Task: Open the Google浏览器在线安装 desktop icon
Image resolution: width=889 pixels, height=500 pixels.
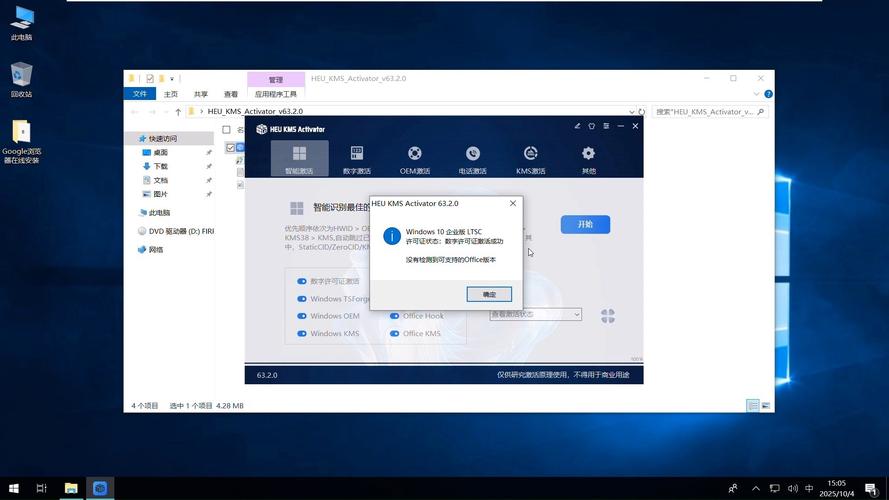Action: (x=21, y=142)
